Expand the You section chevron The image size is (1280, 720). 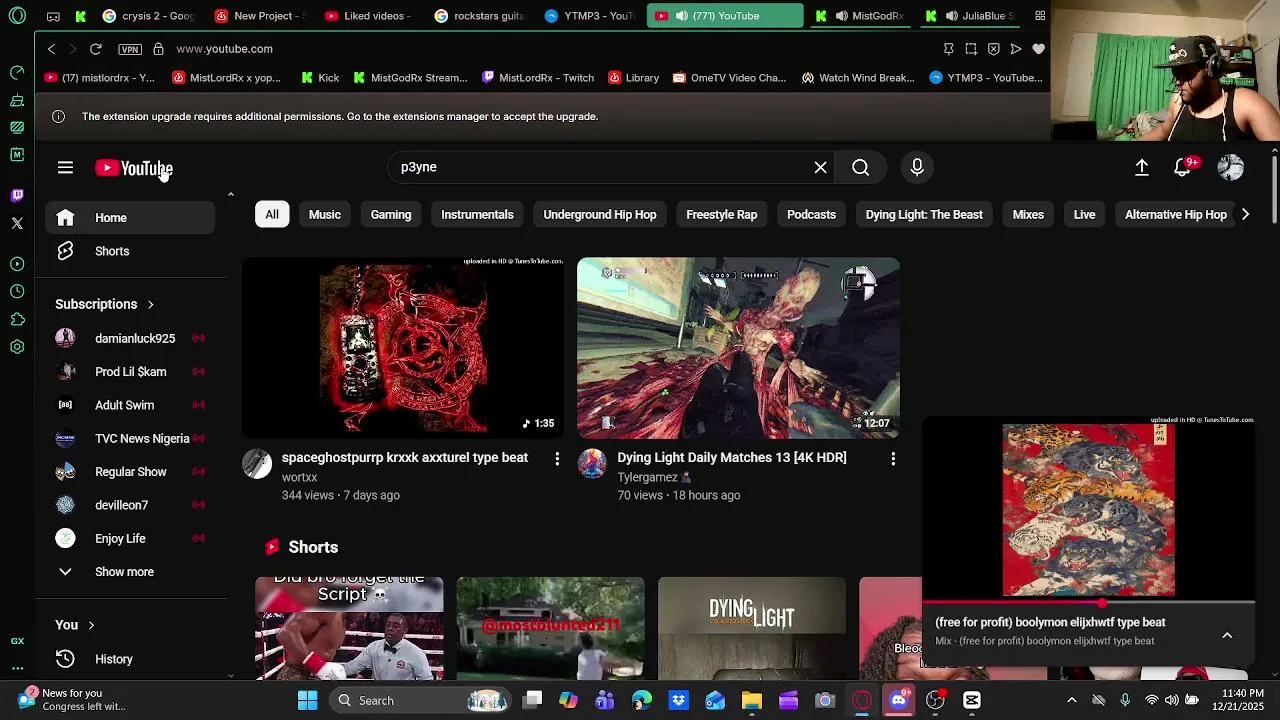[x=91, y=625]
